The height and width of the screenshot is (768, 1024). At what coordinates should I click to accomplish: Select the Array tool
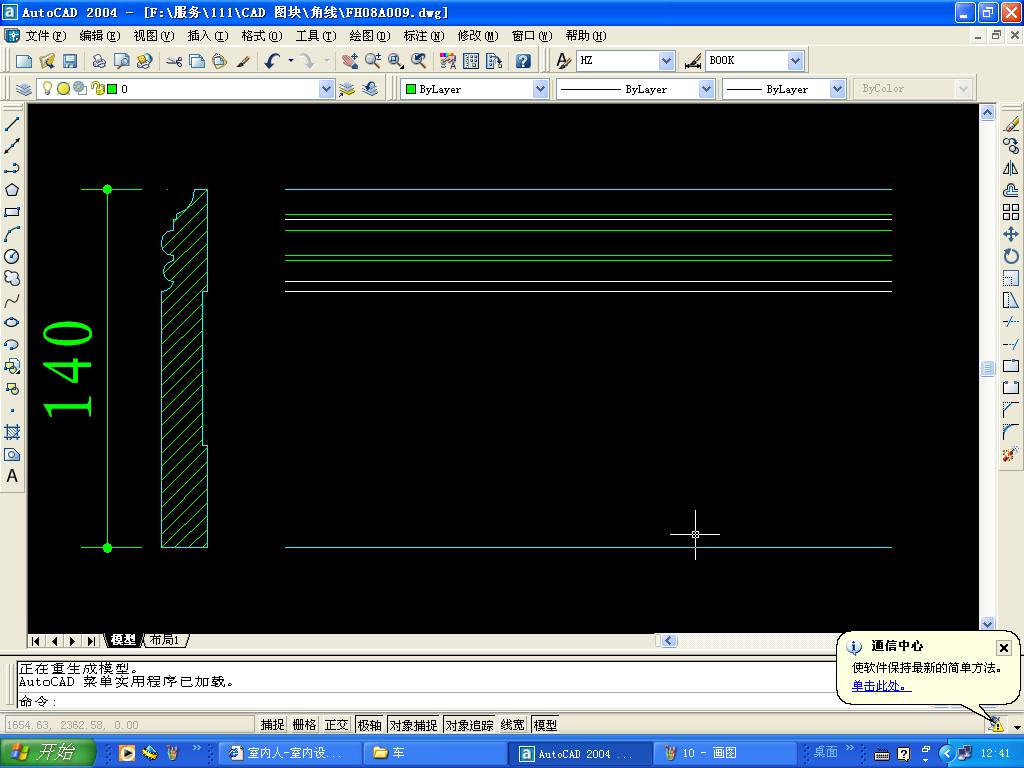pyautogui.click(x=1011, y=212)
